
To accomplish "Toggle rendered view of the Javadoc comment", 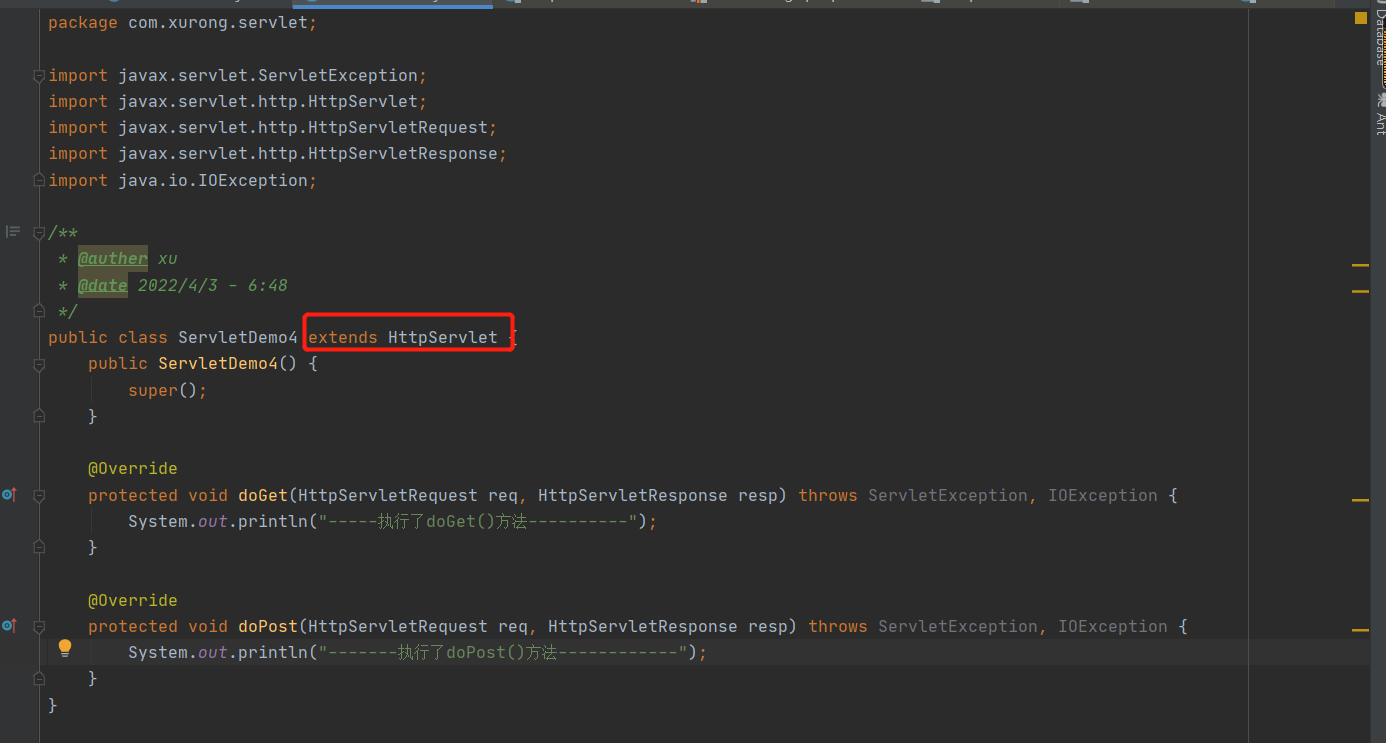I will [x=12, y=232].
